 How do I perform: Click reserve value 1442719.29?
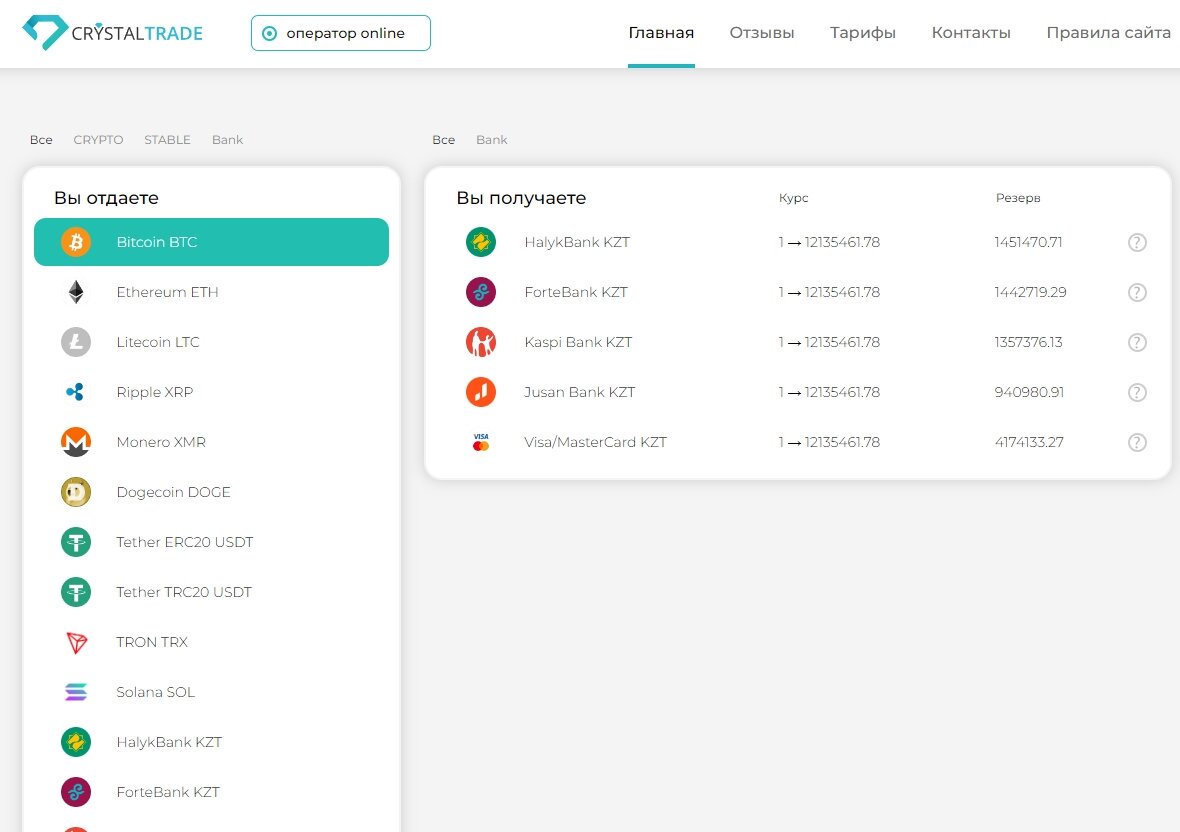point(1030,292)
